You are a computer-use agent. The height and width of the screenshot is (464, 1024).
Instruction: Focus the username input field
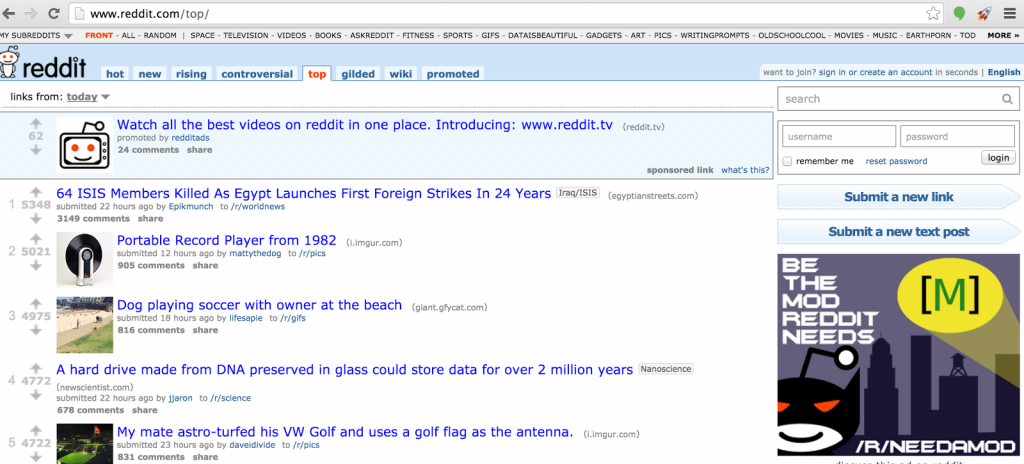pyautogui.click(x=838, y=136)
